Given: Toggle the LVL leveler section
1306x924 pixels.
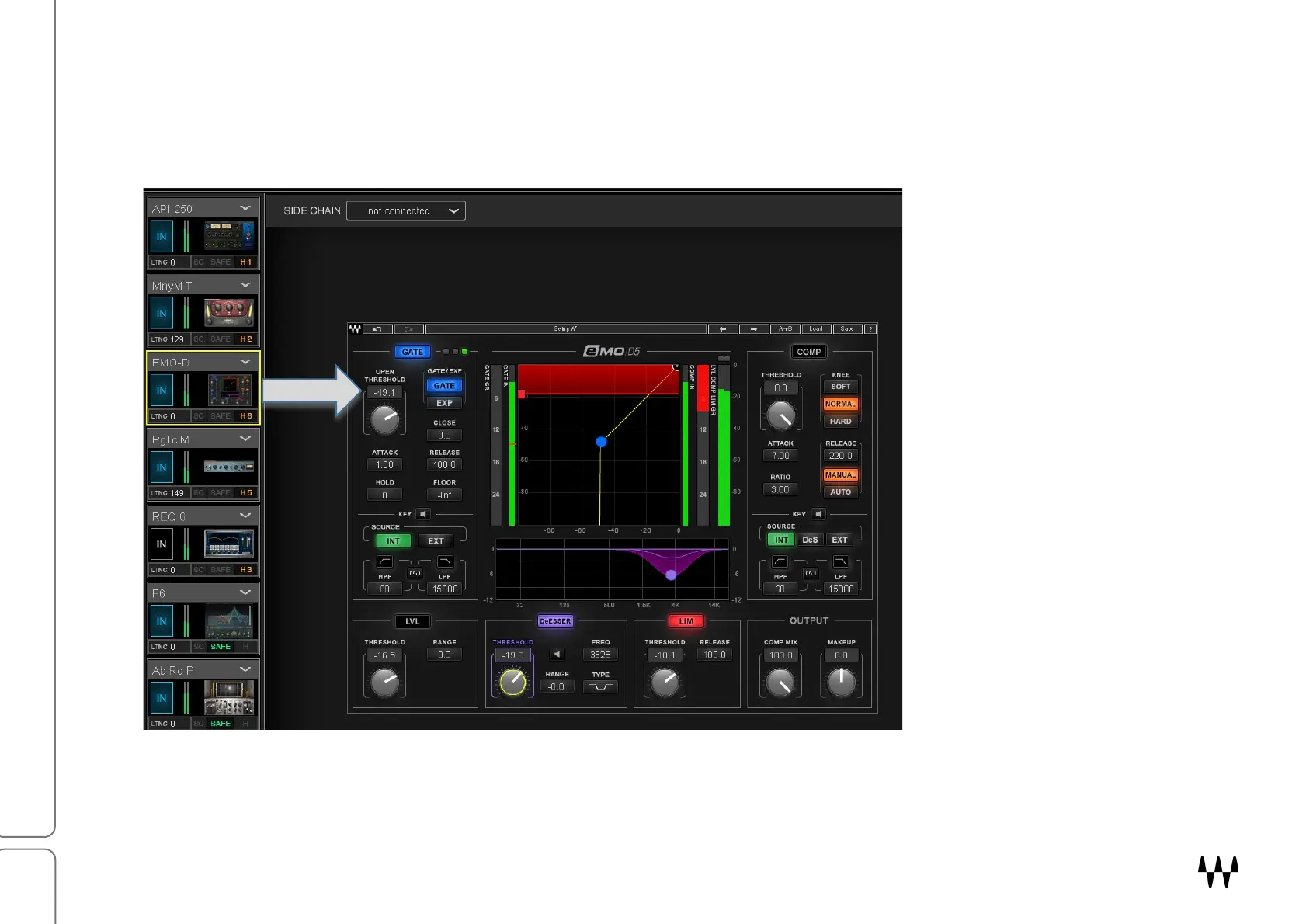Looking at the screenshot, I should pos(412,621).
